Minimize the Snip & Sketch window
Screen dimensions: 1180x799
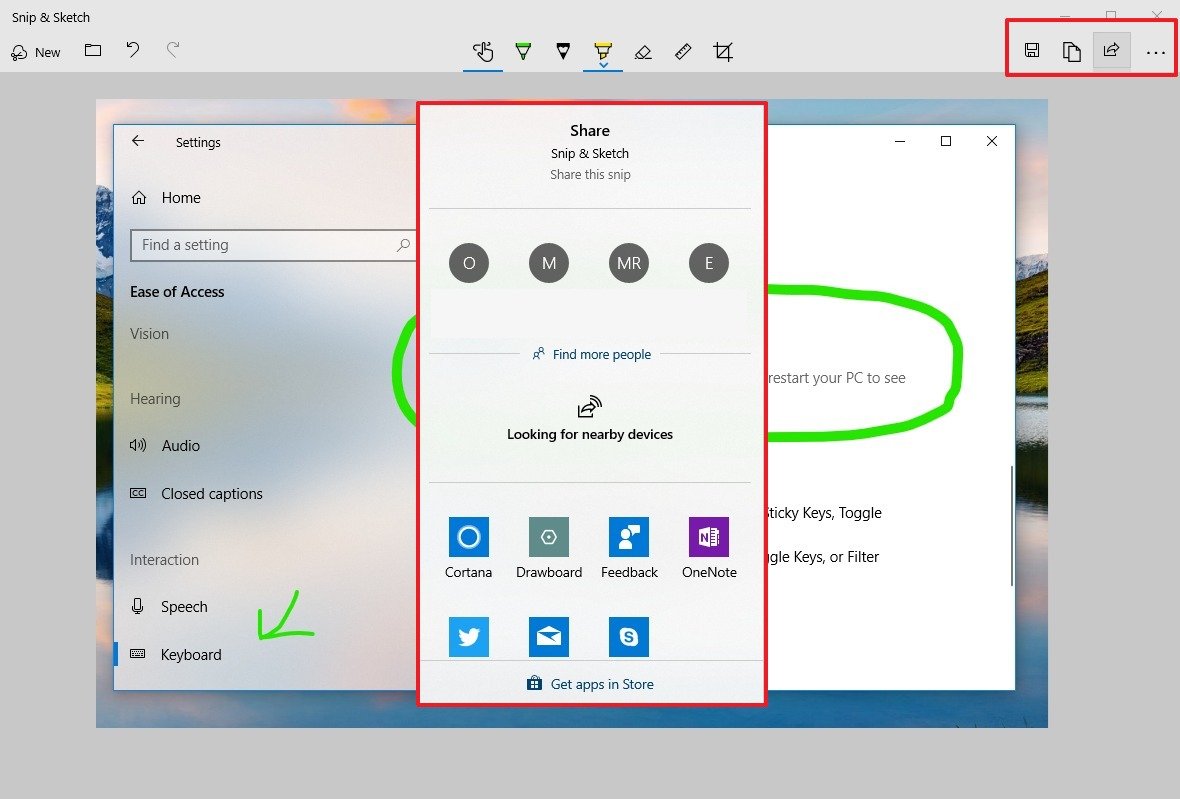pyautogui.click(x=1065, y=14)
